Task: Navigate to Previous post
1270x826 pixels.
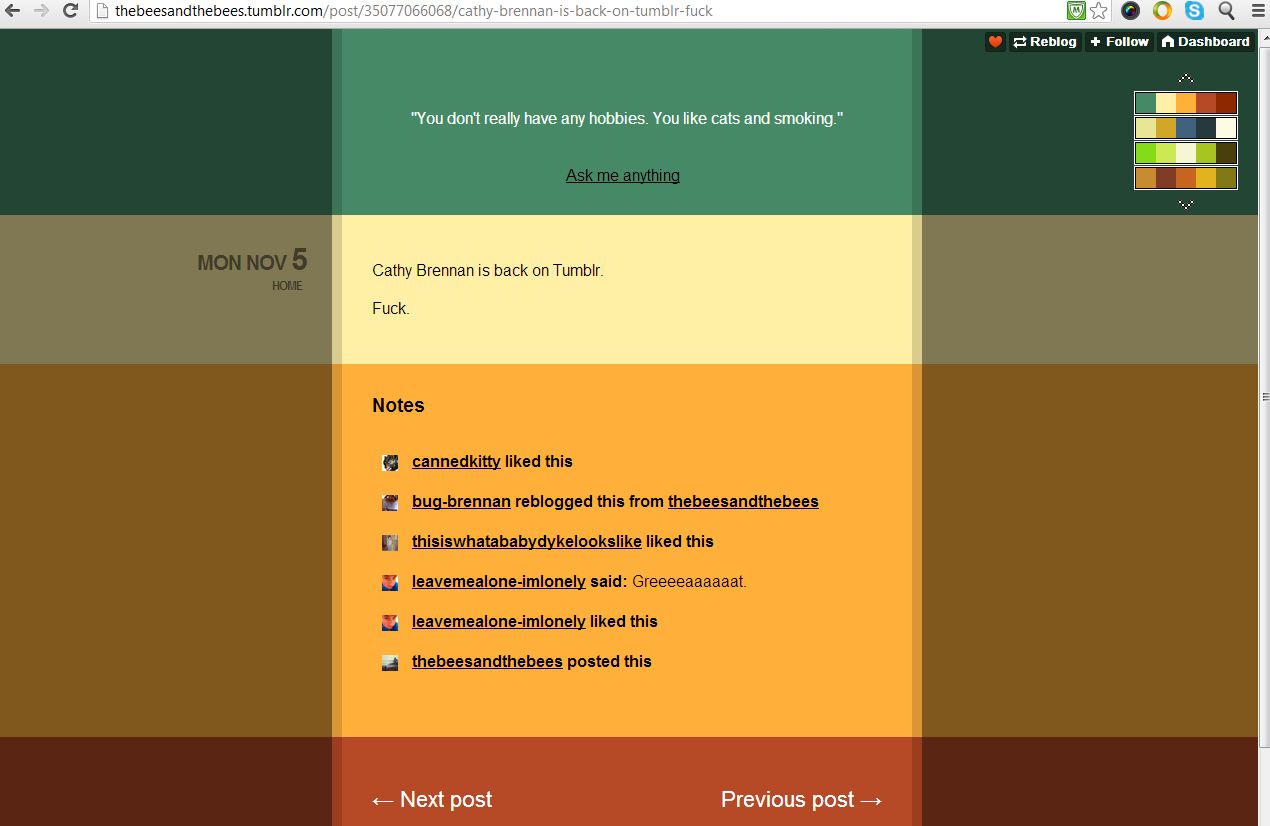Action: point(801,800)
